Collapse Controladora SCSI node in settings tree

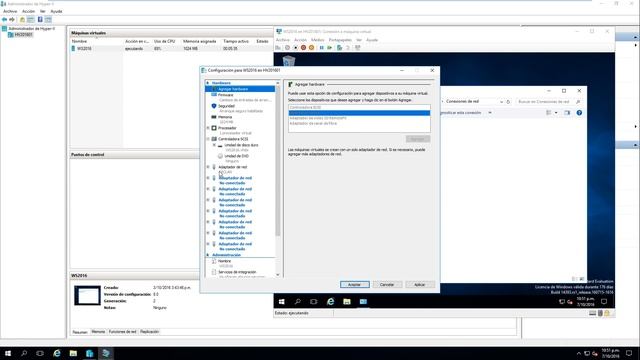(x=208, y=139)
